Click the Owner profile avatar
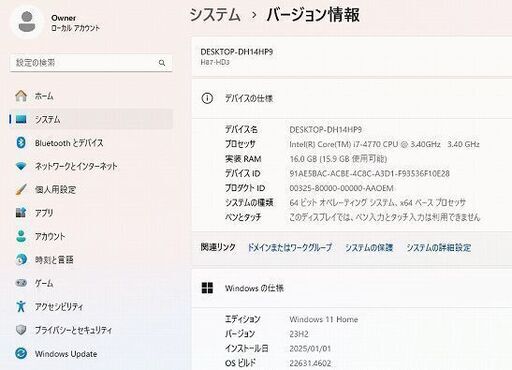 tap(27, 22)
